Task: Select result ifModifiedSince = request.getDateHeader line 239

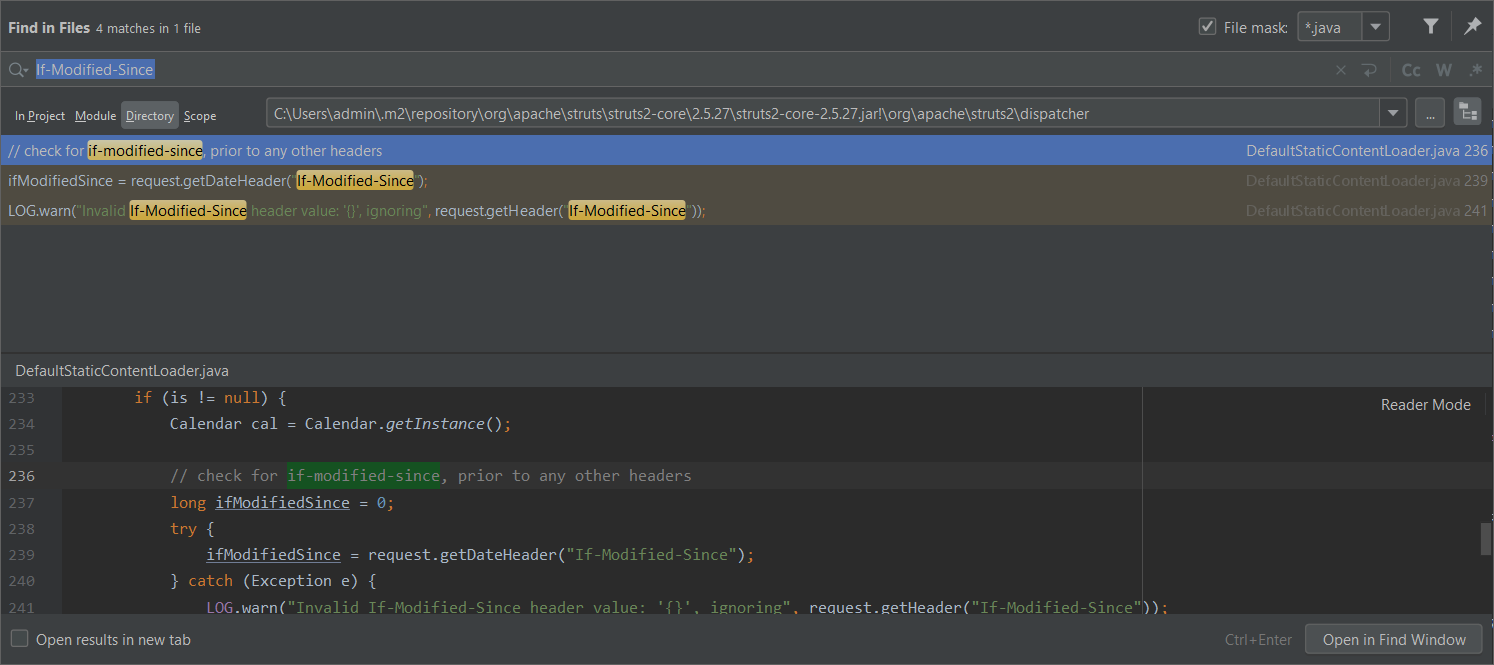Action: pos(746,181)
